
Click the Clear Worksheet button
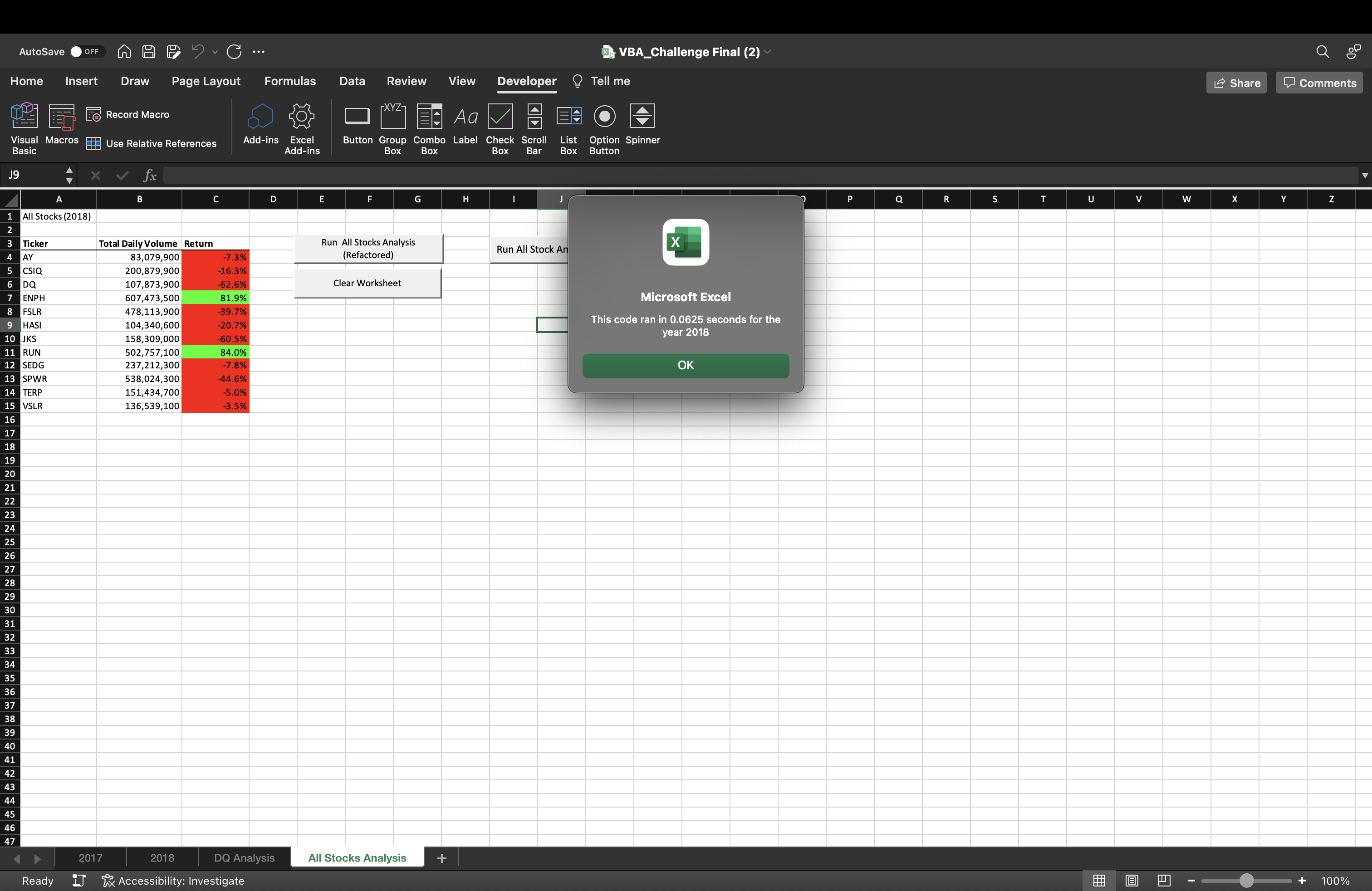pyautogui.click(x=367, y=284)
